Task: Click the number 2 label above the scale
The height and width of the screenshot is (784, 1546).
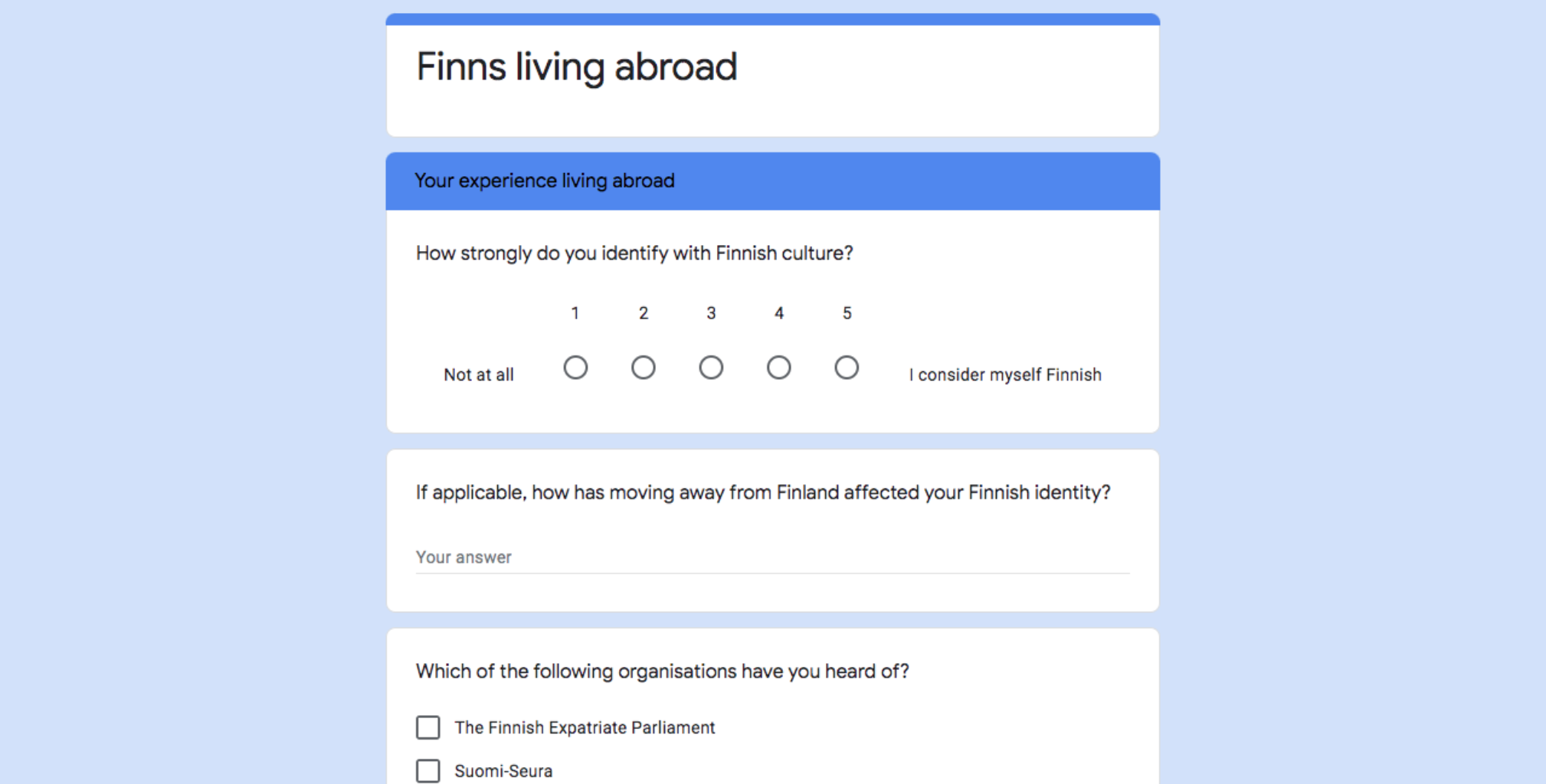Action: pyautogui.click(x=644, y=313)
